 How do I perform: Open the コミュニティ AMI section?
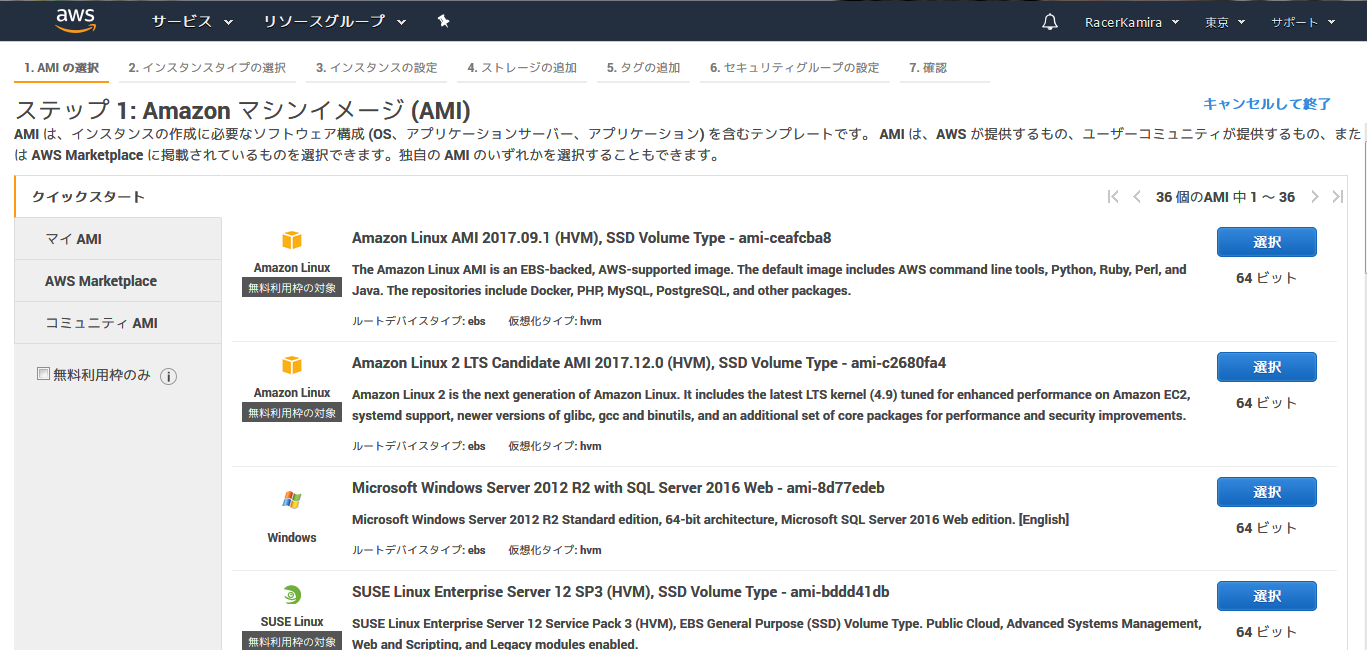point(118,323)
